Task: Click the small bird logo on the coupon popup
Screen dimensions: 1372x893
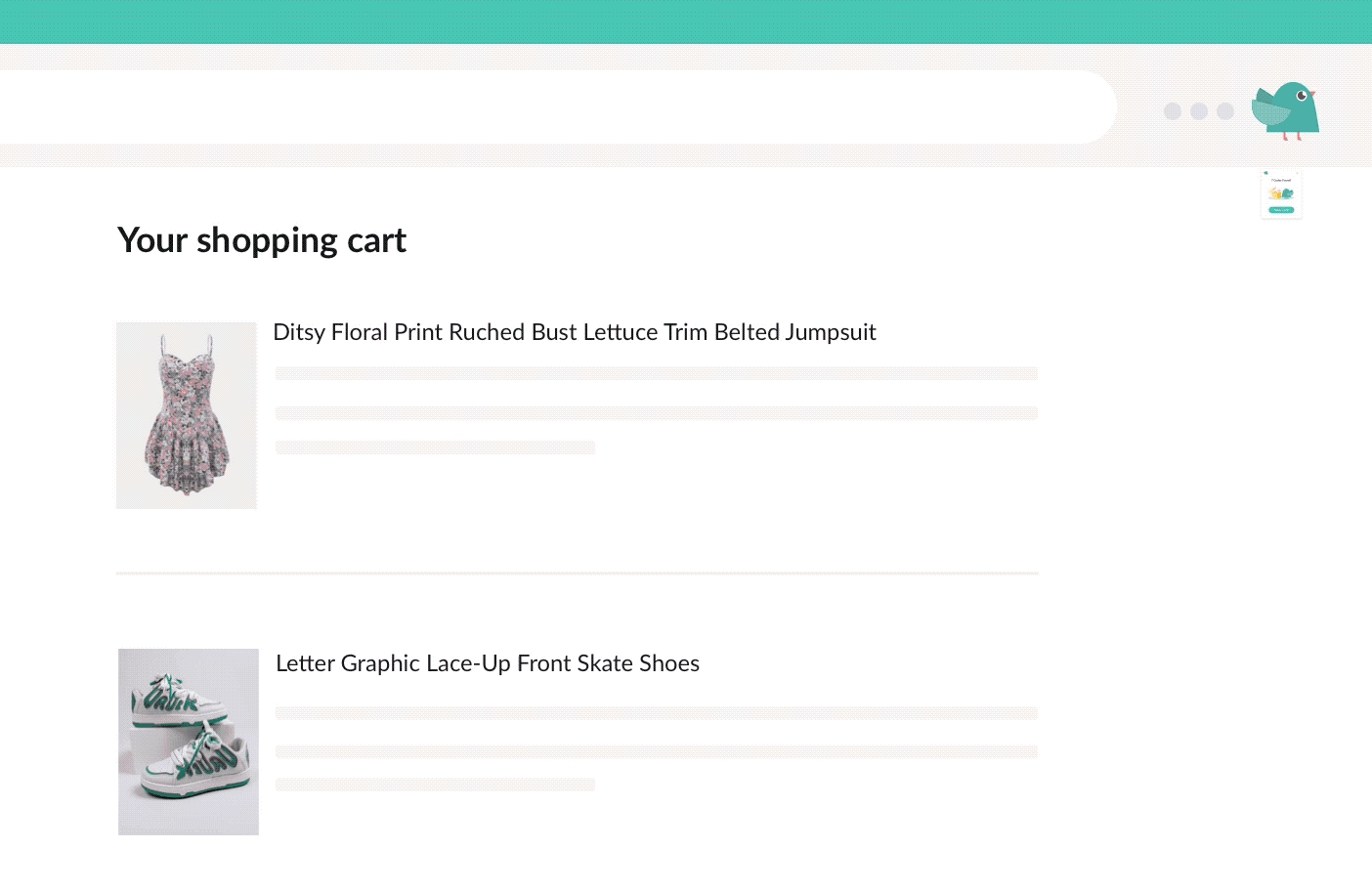Action: click(1265, 173)
